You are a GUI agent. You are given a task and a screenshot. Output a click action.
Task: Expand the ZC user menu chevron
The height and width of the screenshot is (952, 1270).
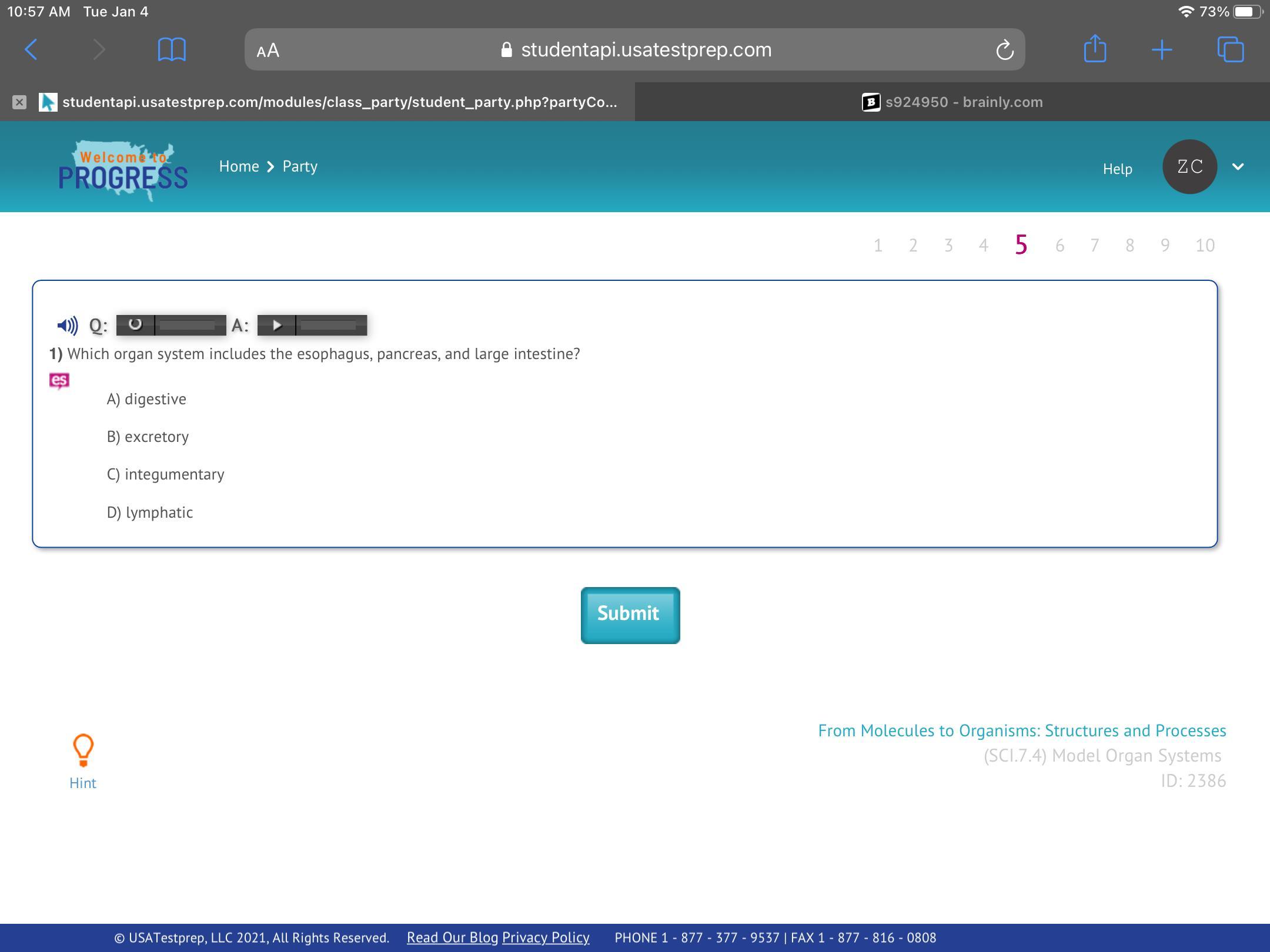click(1238, 167)
